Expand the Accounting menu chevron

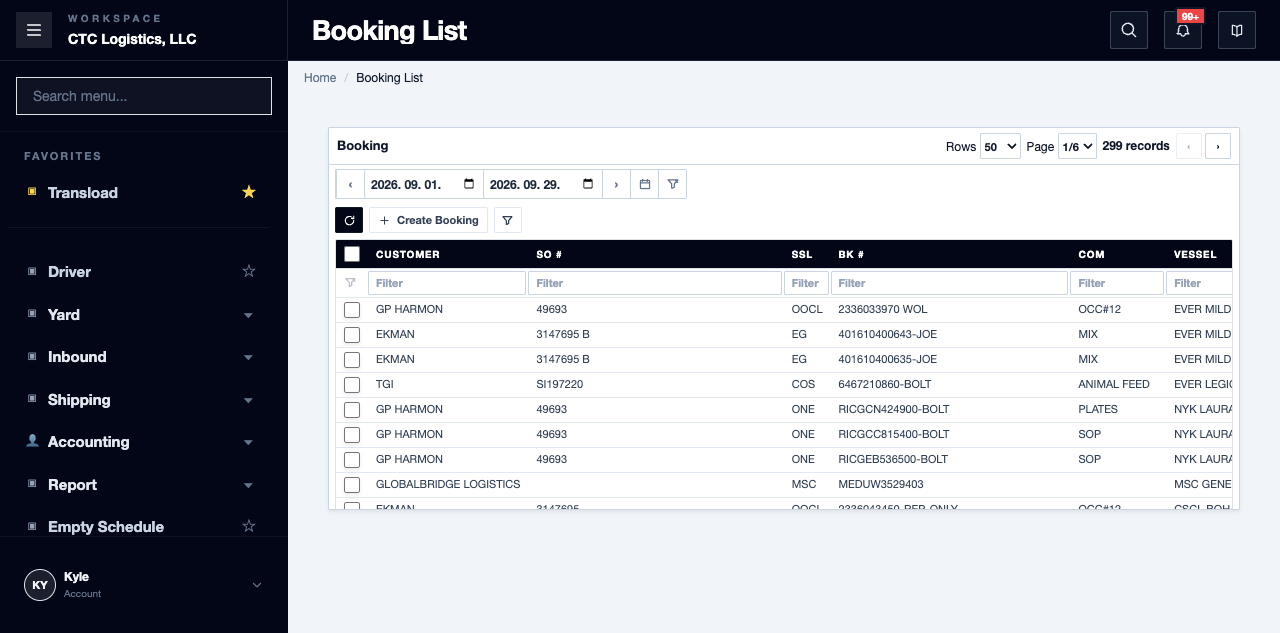click(248, 442)
